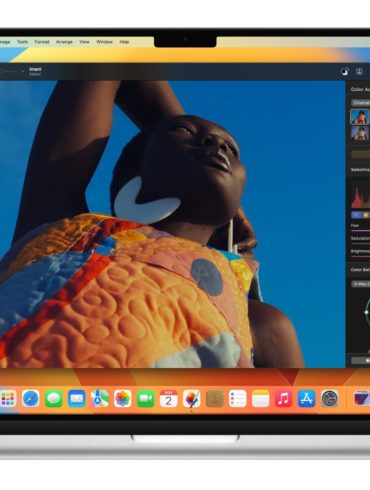Open the Window menu

104,42
